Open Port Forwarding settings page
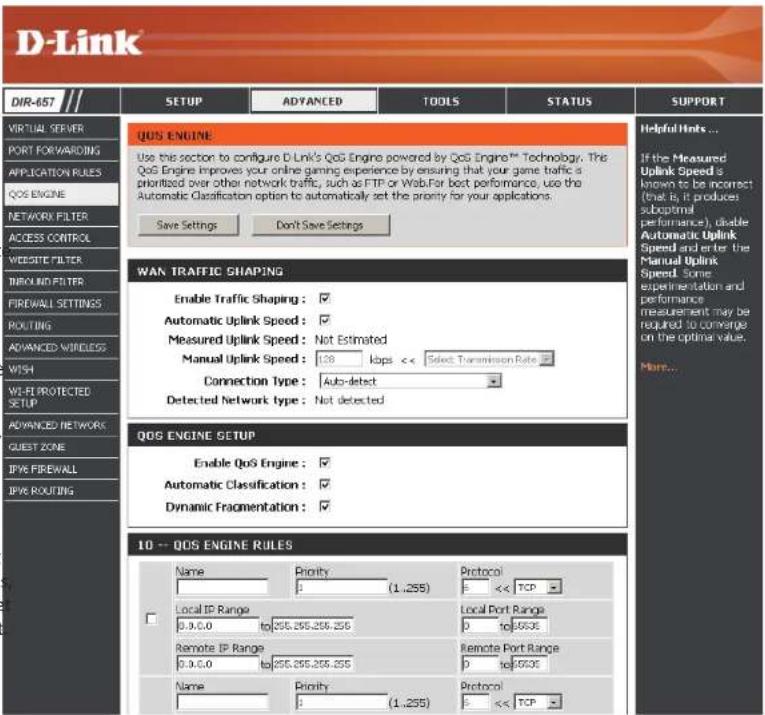The width and height of the screenshot is (765, 715). tap(60, 150)
